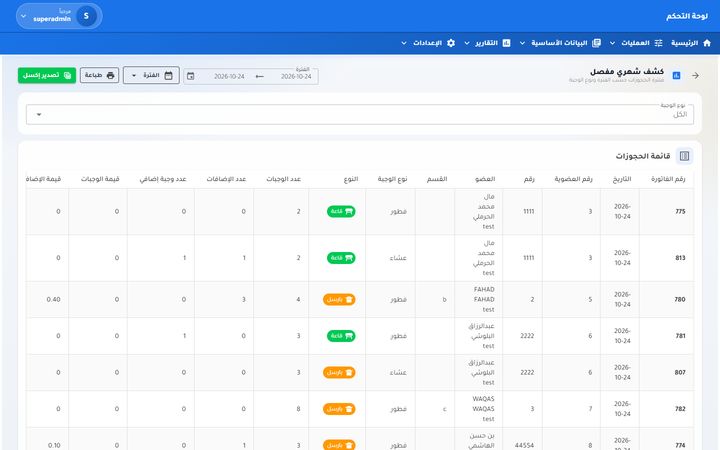Click the العضو column header
This screenshot has width=720, height=450.
(x=485, y=179)
